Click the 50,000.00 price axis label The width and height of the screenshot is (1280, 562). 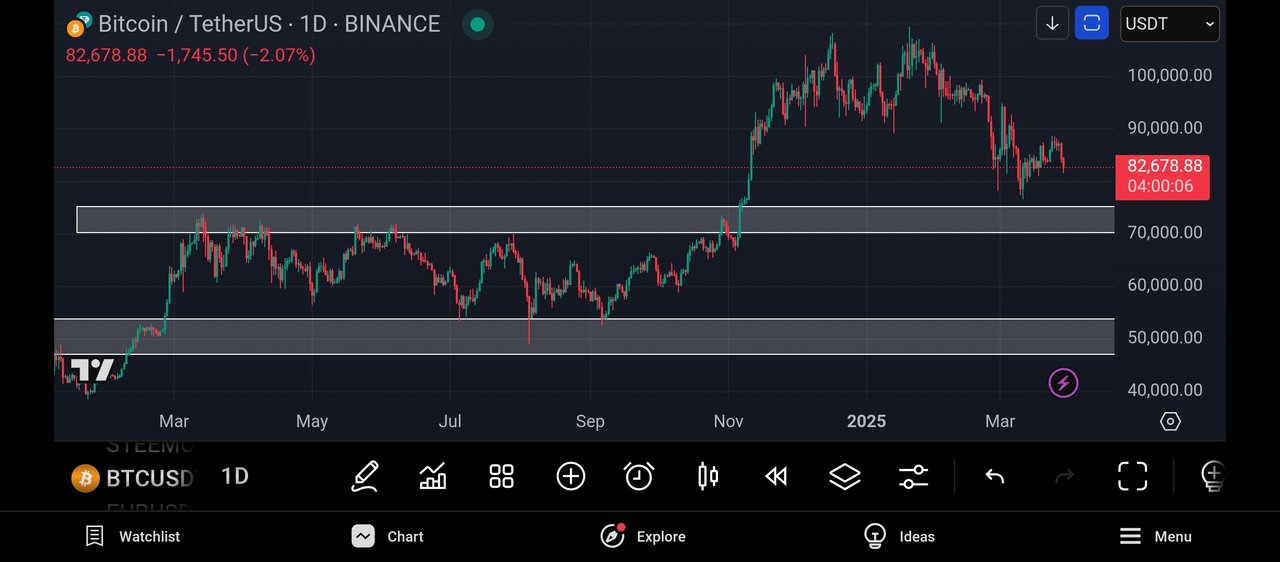tap(1165, 338)
